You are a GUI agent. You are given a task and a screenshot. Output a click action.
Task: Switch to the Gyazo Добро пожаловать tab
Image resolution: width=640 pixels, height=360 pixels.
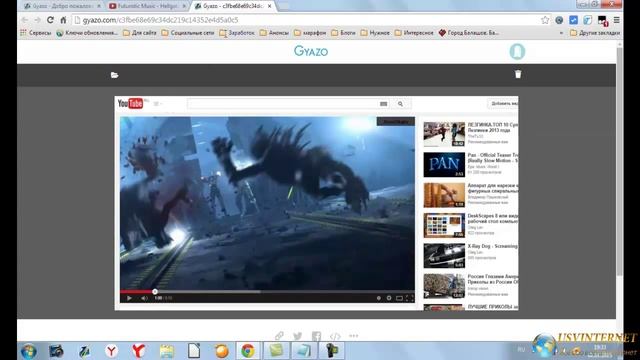pyautogui.click(x=61, y=6)
